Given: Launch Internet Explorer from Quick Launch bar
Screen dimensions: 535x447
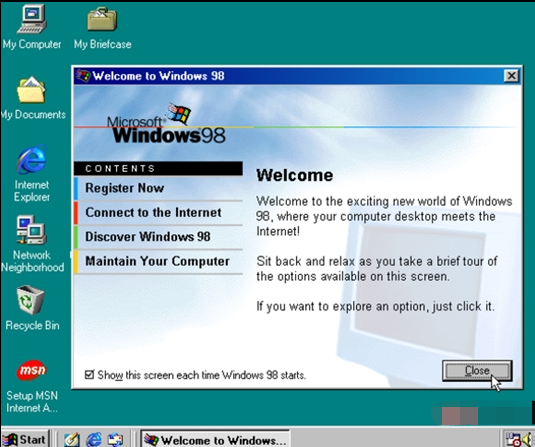Looking at the screenshot, I should click(x=93, y=439).
